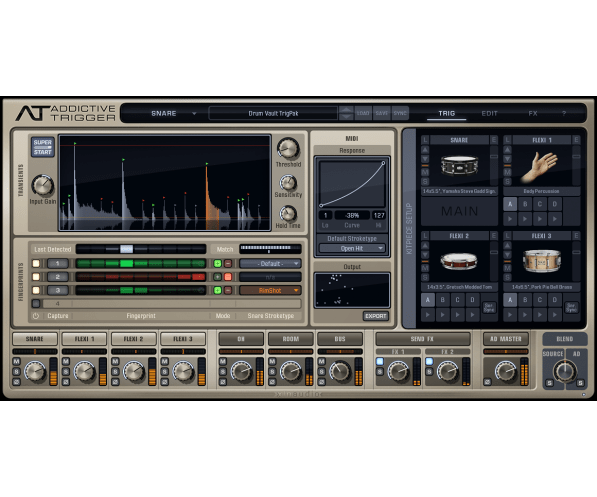This screenshot has height=497, width=597.
Task: Enable capture checkbox for fingerprint 4
Action: point(36,304)
